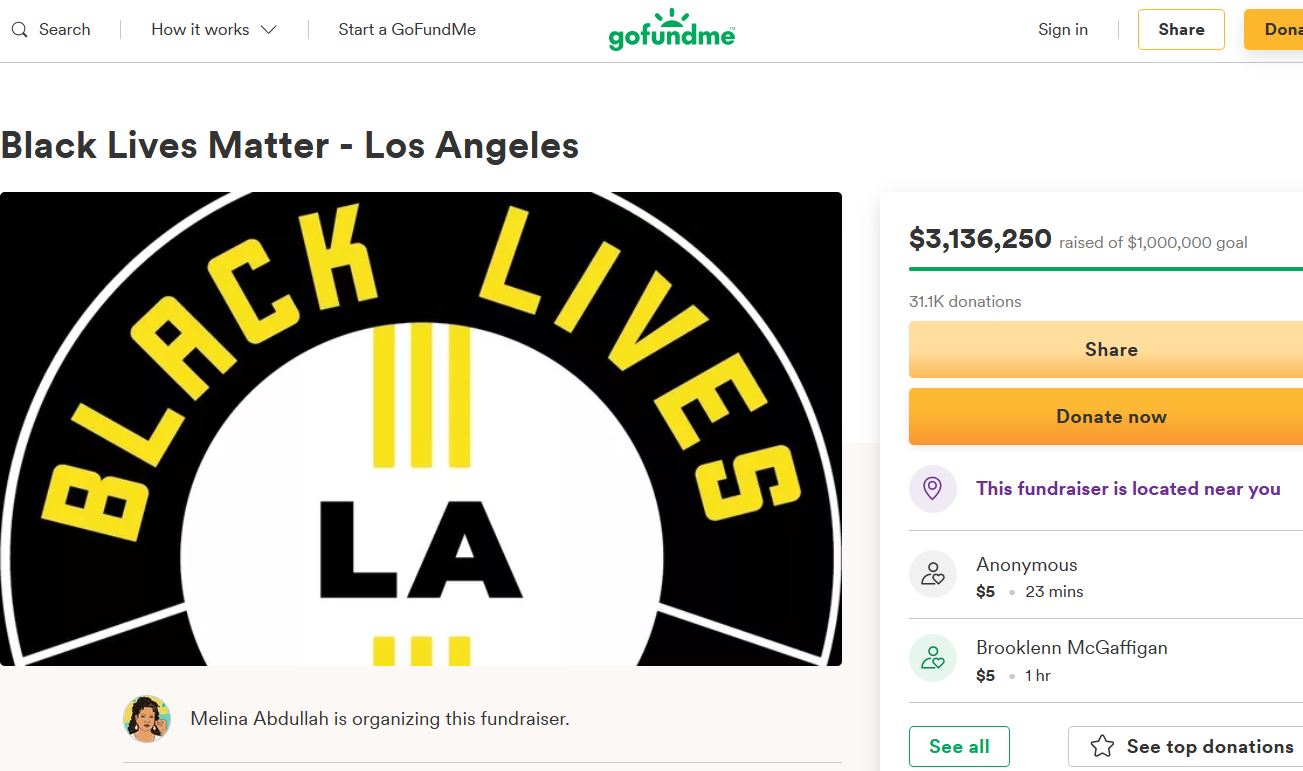Click the search magnifying glass icon
The height and width of the screenshot is (771, 1303).
[x=20, y=30]
